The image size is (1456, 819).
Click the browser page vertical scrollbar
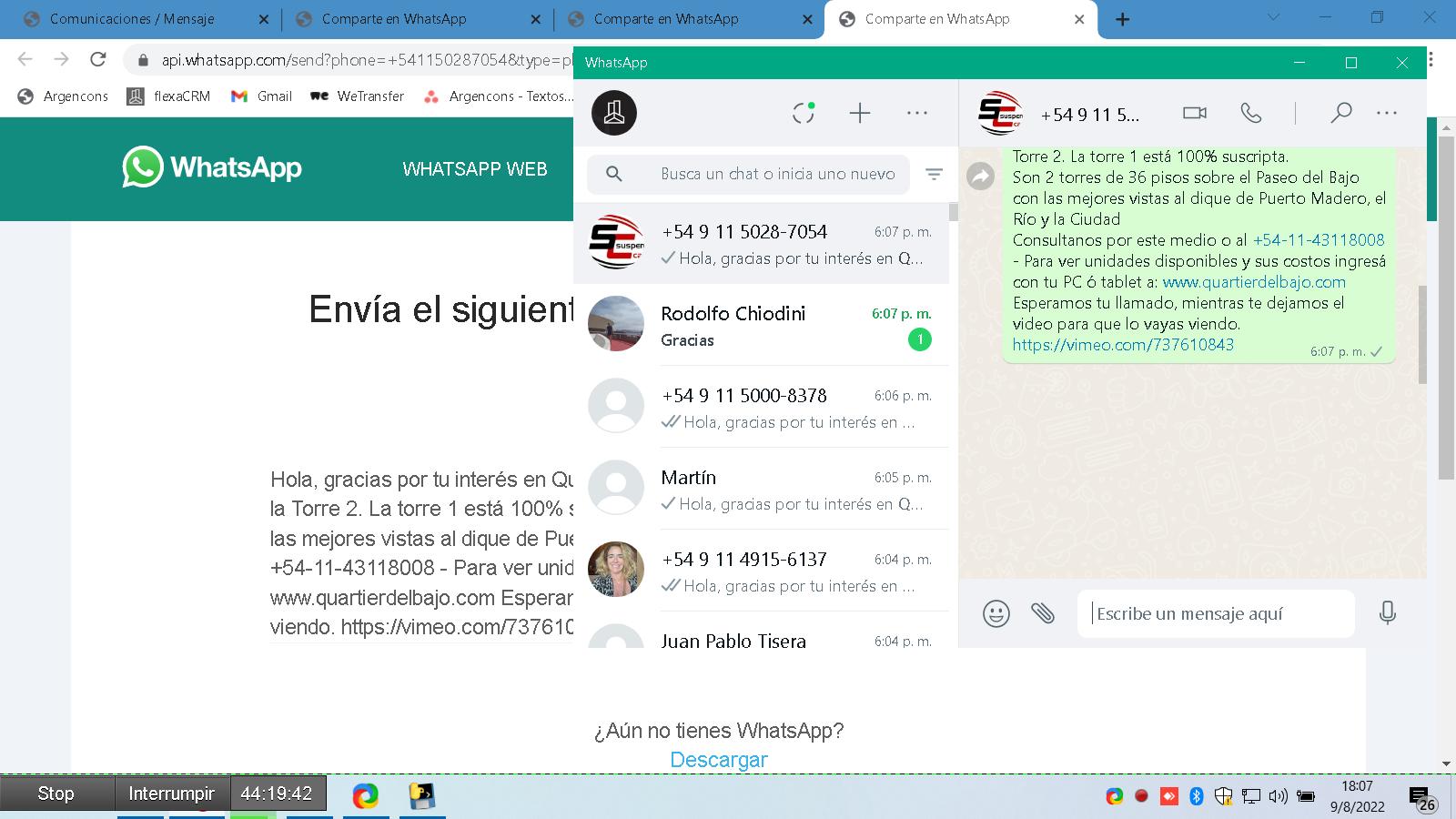1446,309
